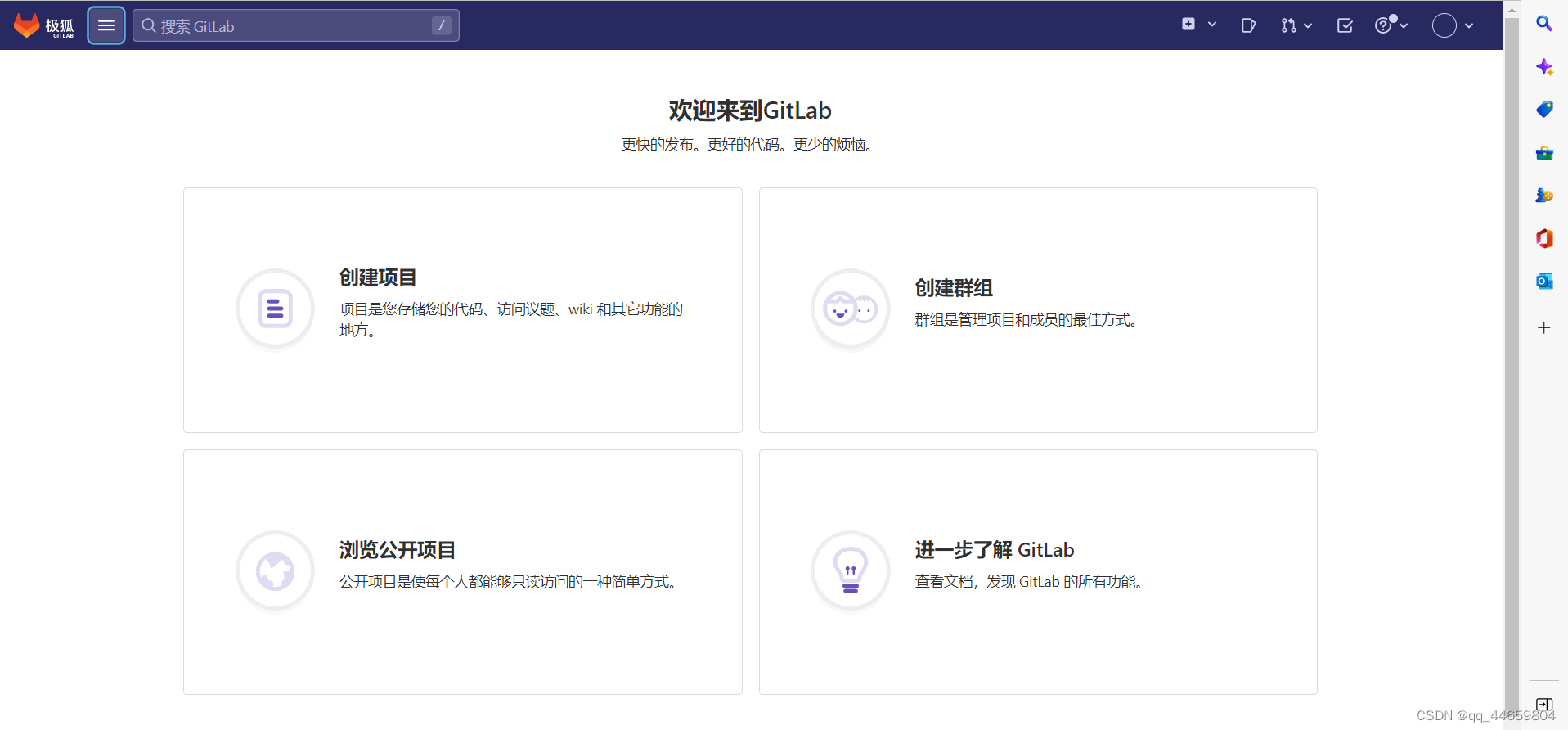Screen dimensions: 1568x730
Task: Expand the merge requests dropdown chevron
Action: pos(1308,25)
